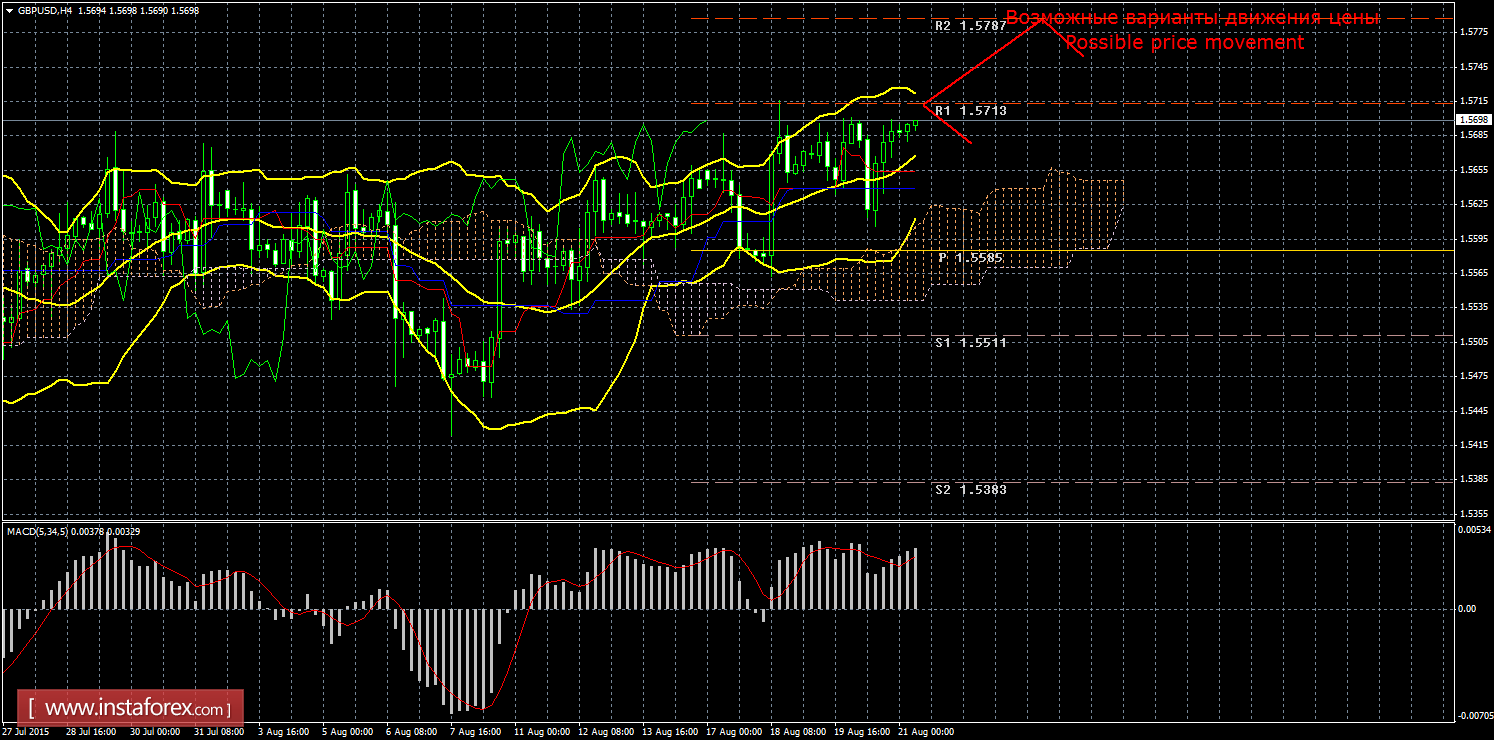This screenshot has width=1494, height=740.
Task: Click the S1 1.5511 support label
Action: point(971,342)
